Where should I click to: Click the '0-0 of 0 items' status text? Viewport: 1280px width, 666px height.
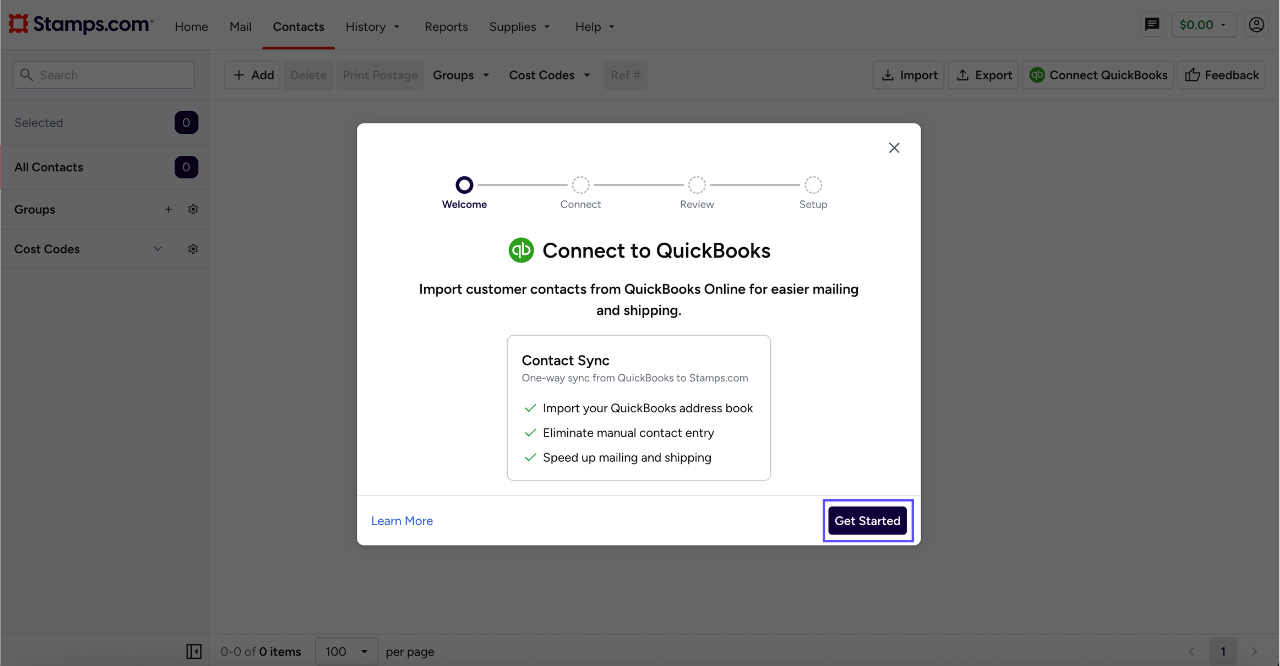pyautogui.click(x=261, y=651)
